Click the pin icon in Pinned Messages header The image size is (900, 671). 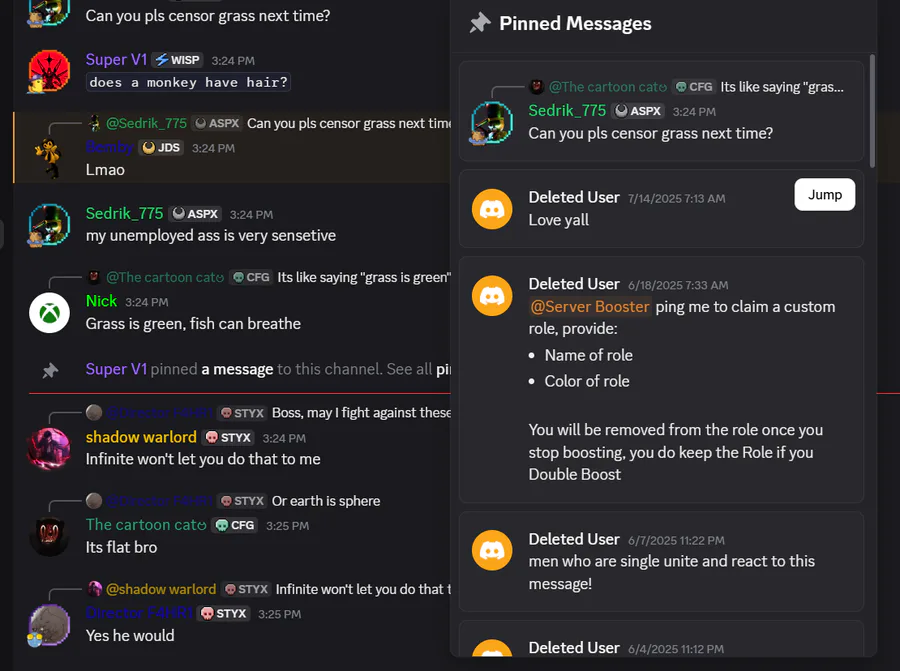480,24
